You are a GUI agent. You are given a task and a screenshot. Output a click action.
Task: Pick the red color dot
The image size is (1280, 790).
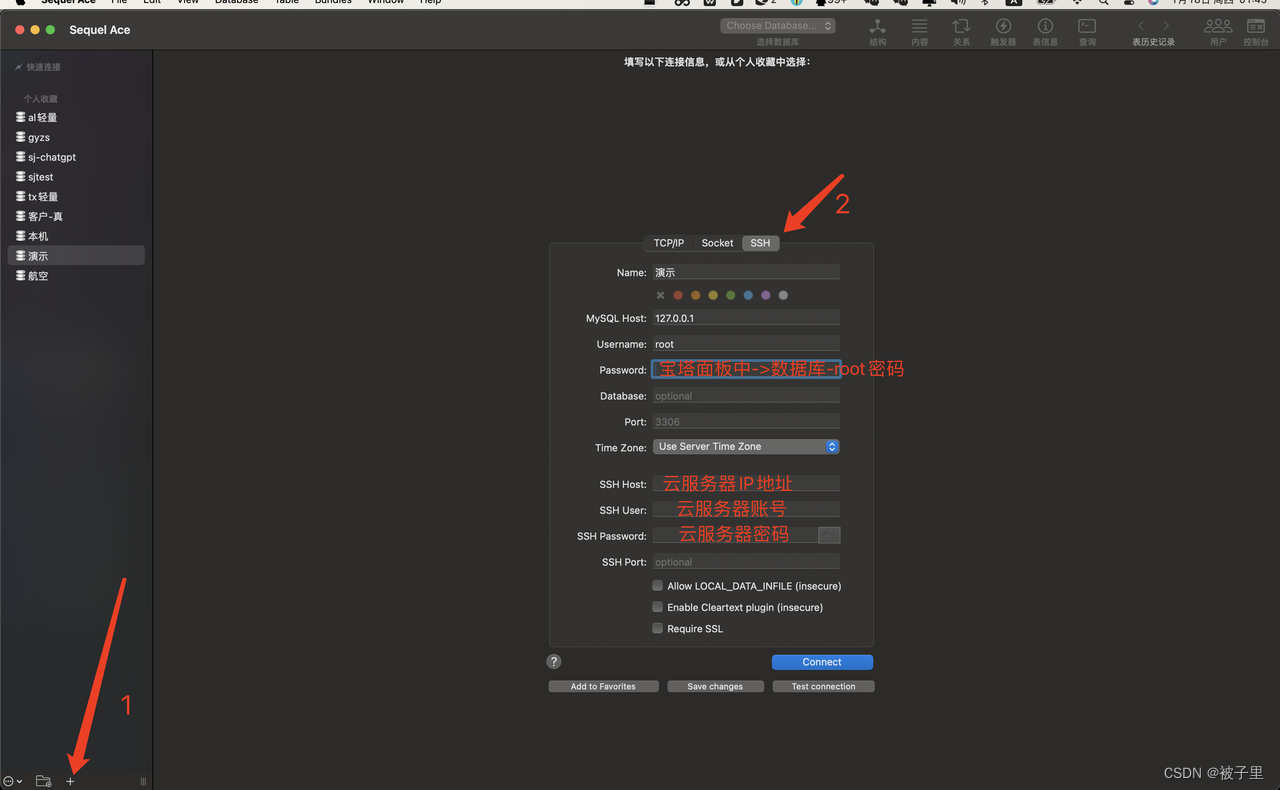[x=678, y=295]
